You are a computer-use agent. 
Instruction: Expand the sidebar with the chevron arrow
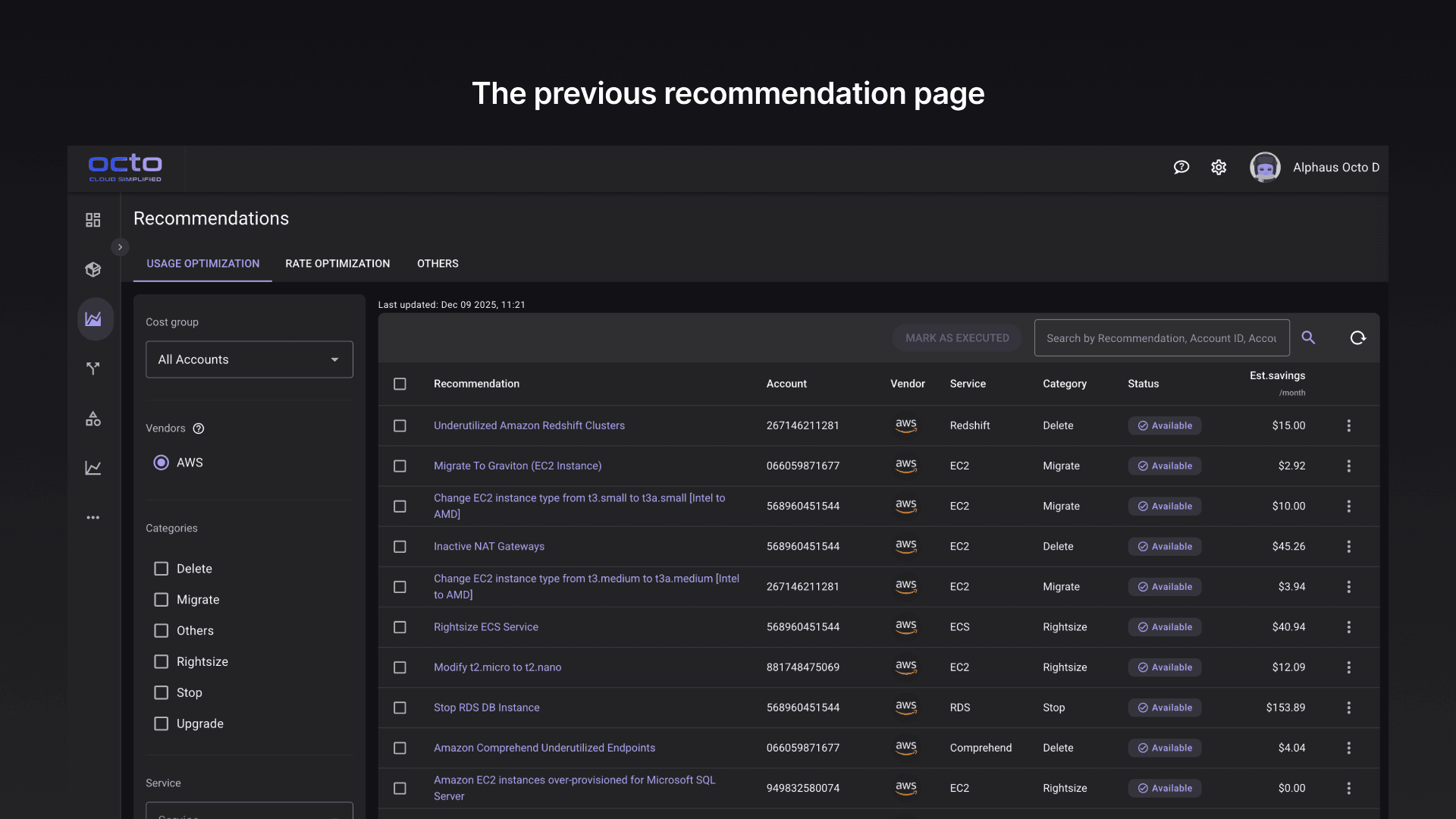tap(120, 247)
